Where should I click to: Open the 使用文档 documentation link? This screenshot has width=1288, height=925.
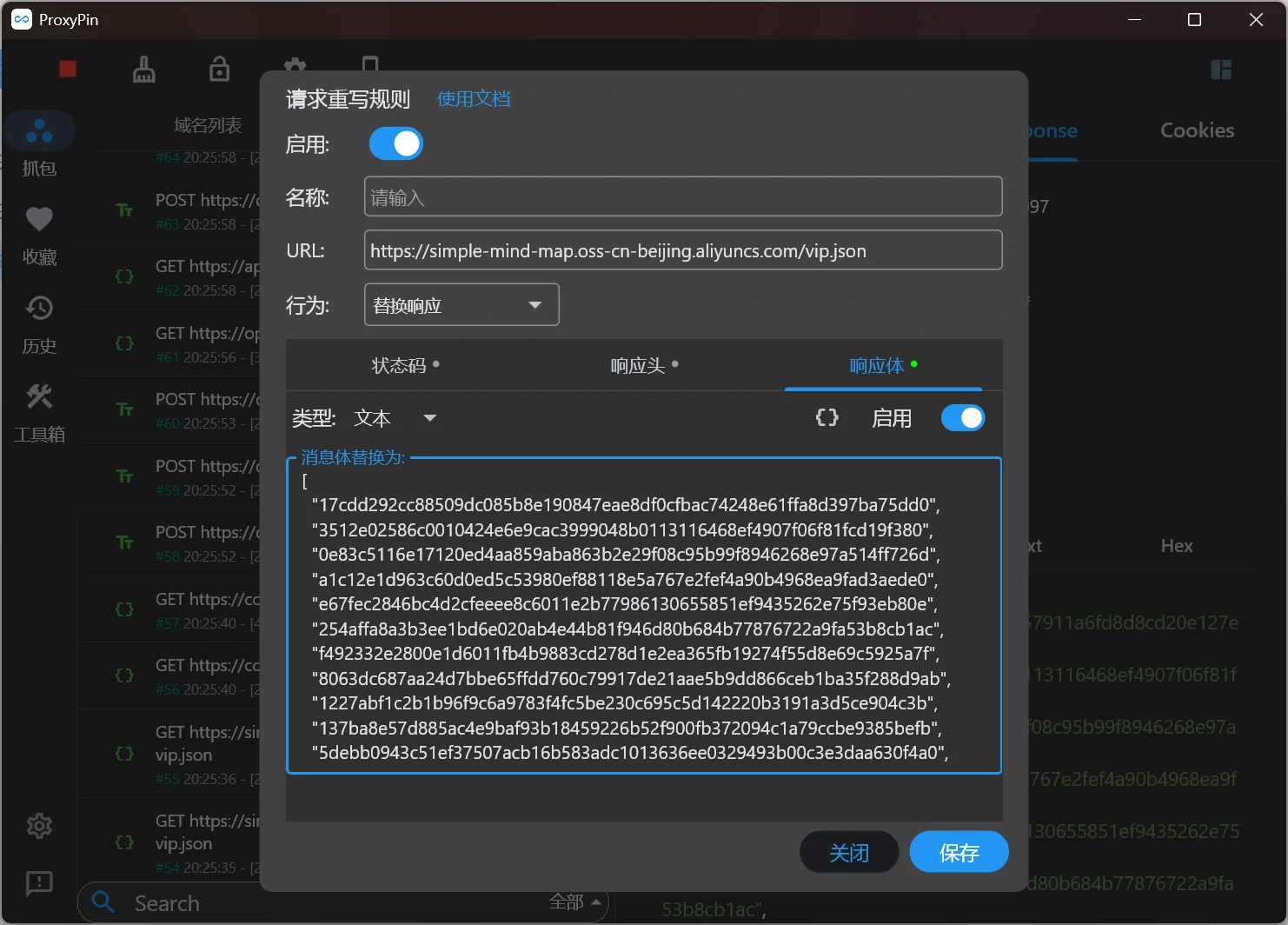coord(474,99)
